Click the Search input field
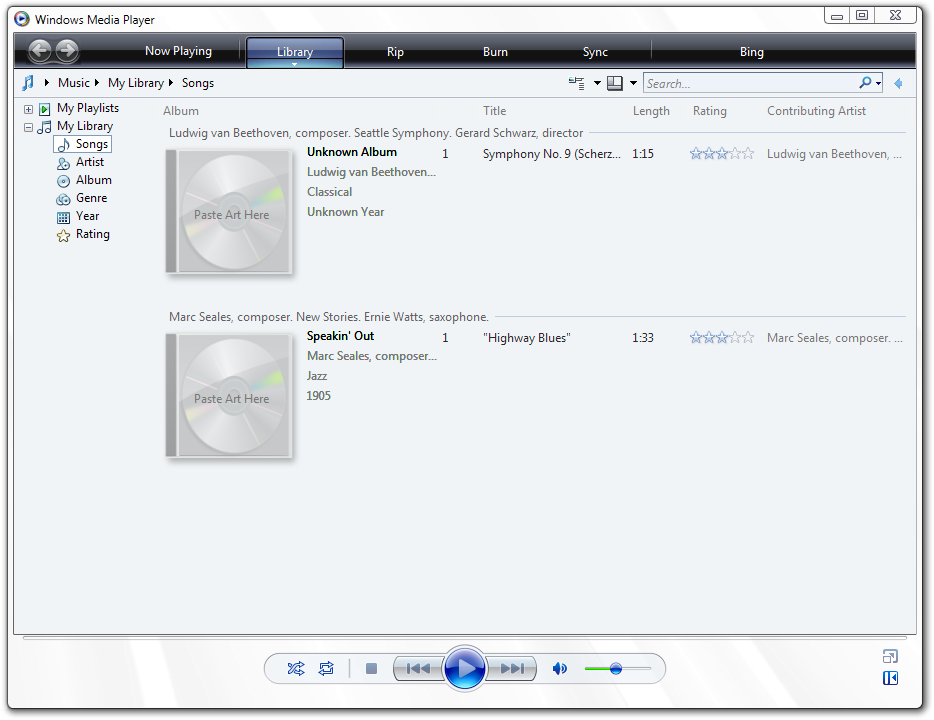 (751, 83)
